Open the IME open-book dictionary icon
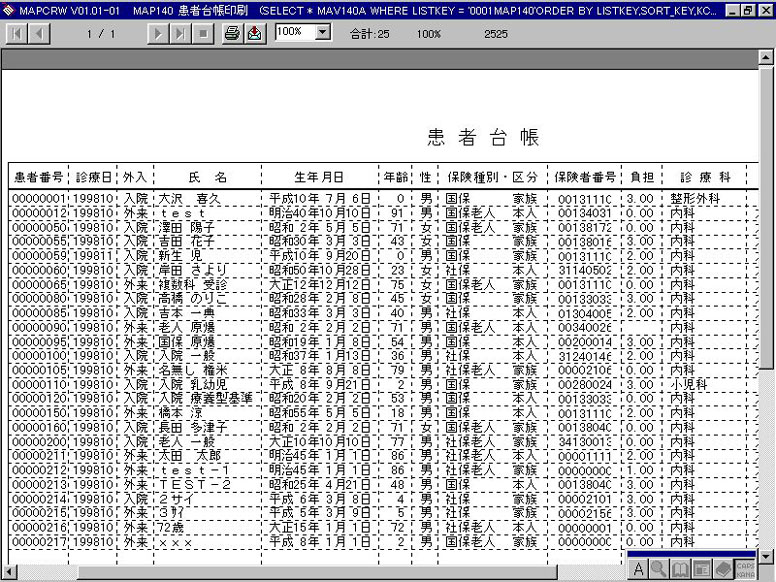Screen dimensions: 776x582 click(x=680, y=569)
